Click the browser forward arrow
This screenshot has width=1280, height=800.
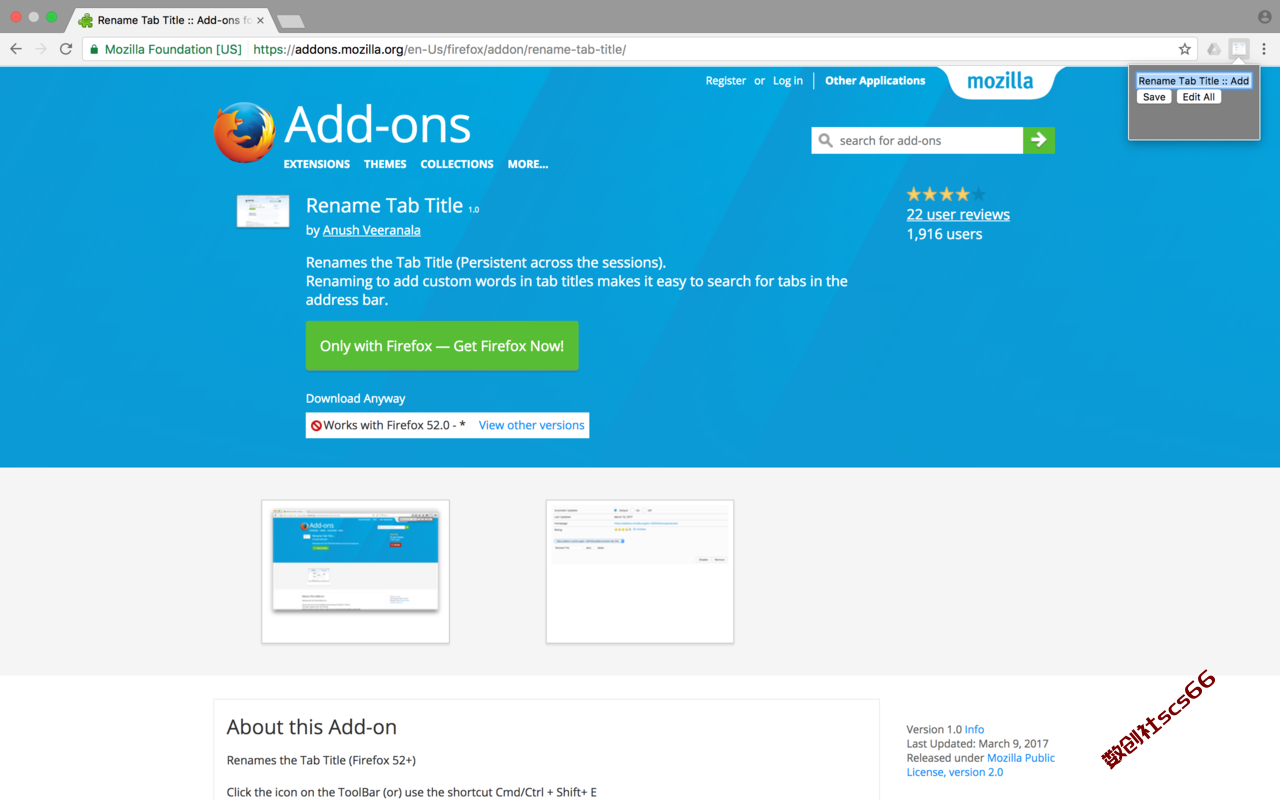pyautogui.click(x=41, y=49)
